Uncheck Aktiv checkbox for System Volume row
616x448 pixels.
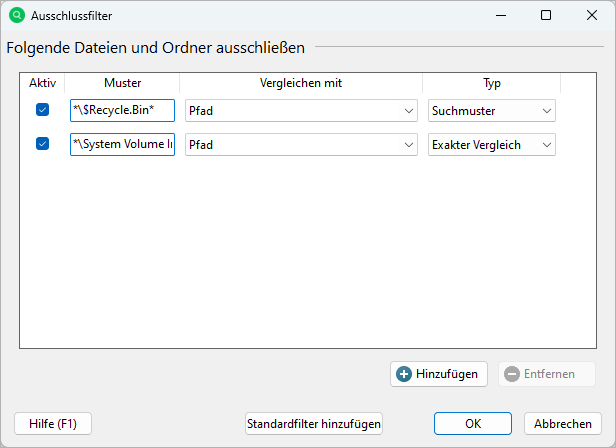42,144
